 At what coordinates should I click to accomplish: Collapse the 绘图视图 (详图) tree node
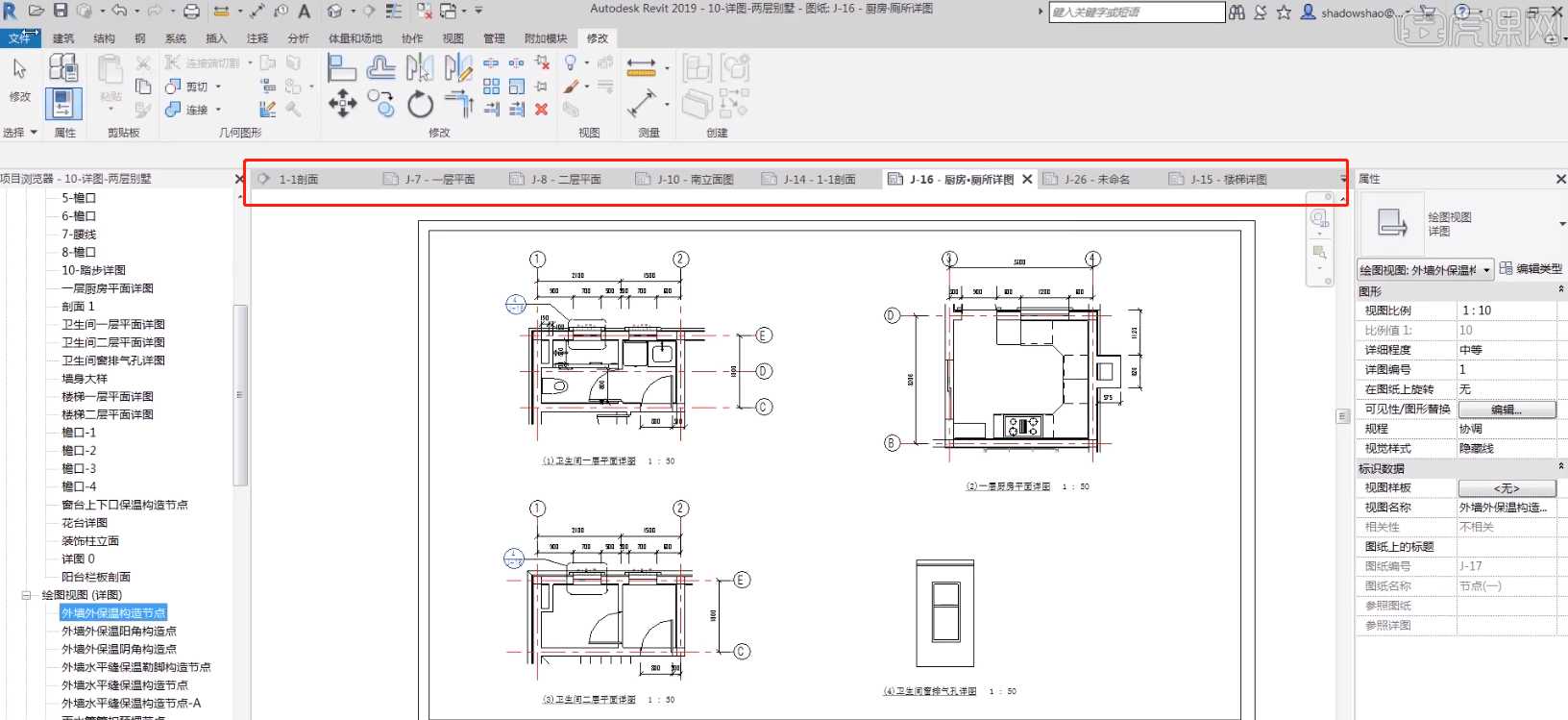coord(27,595)
